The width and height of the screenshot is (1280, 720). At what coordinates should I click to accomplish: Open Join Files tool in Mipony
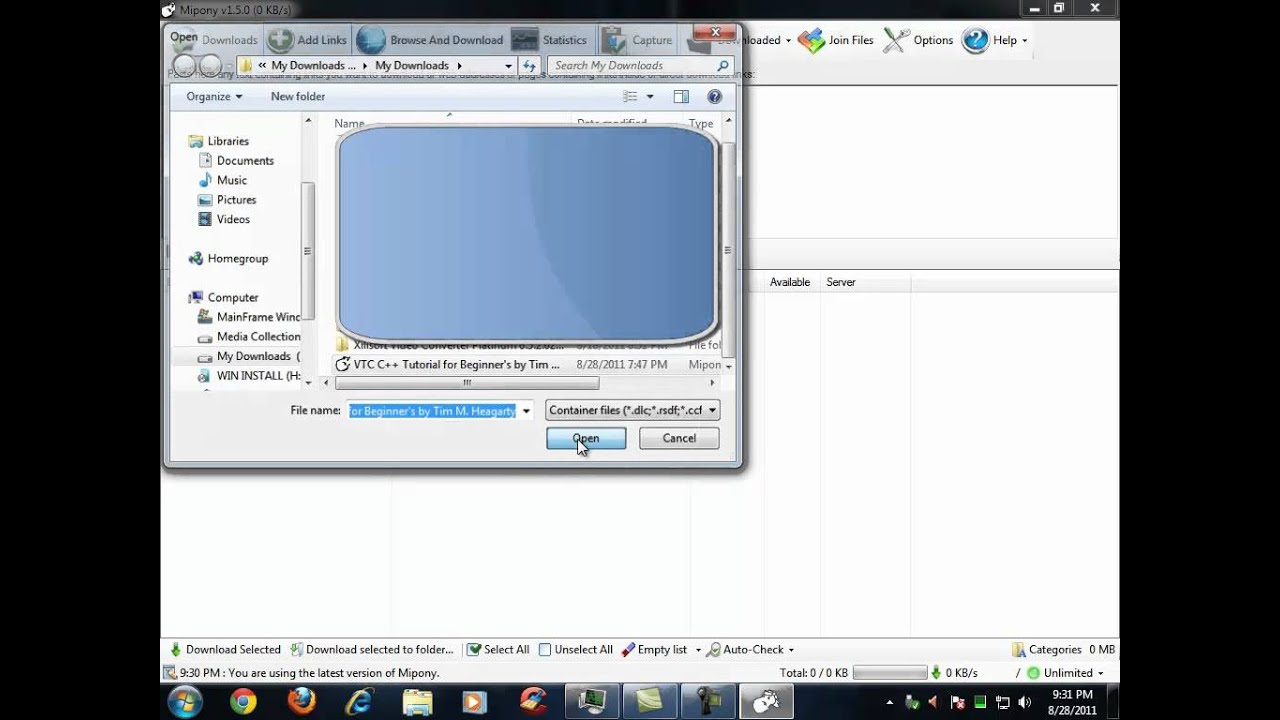coord(836,40)
